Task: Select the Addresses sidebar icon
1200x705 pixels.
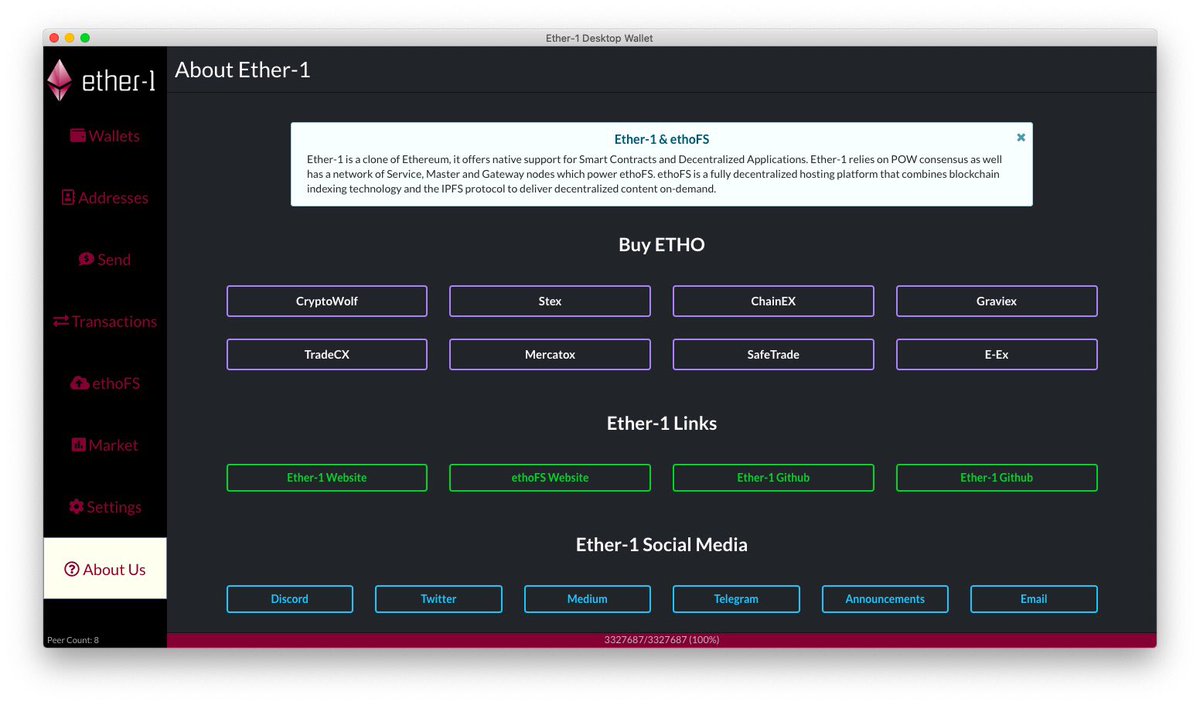Action: (72, 197)
